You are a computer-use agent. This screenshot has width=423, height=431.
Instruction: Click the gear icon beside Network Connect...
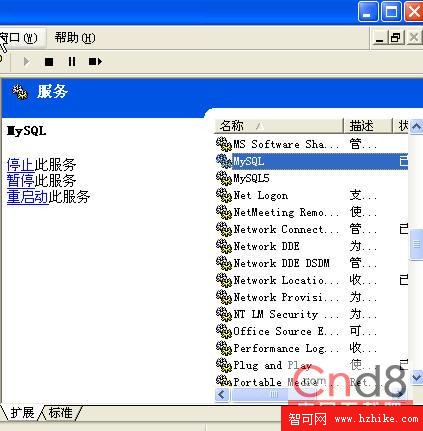click(x=224, y=229)
